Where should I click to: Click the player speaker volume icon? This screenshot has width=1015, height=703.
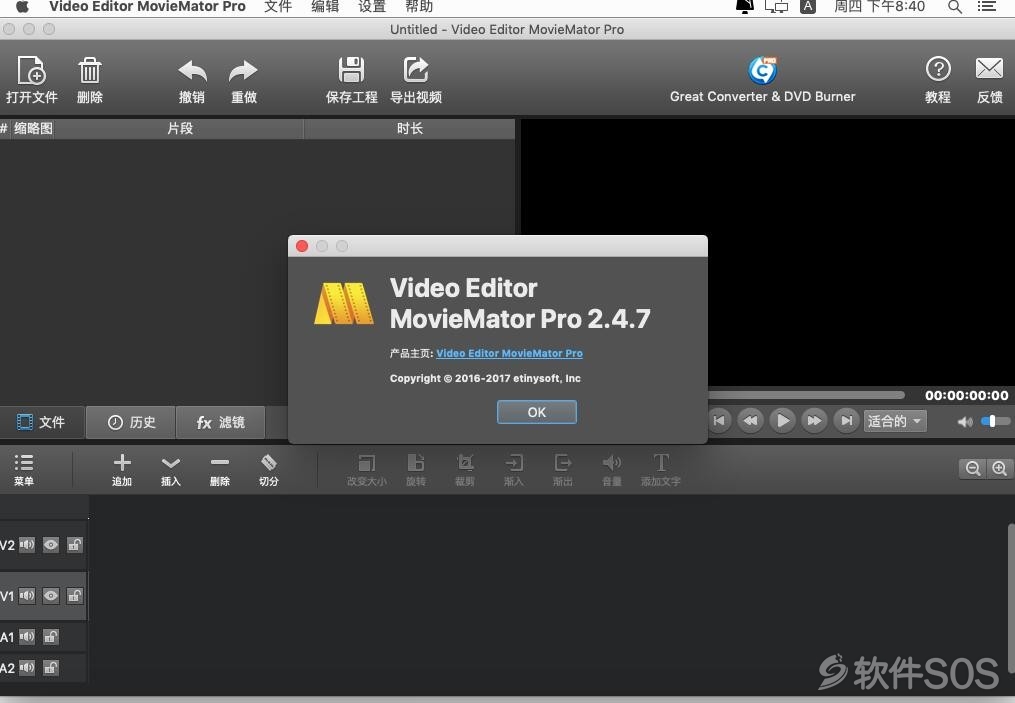[965, 422]
